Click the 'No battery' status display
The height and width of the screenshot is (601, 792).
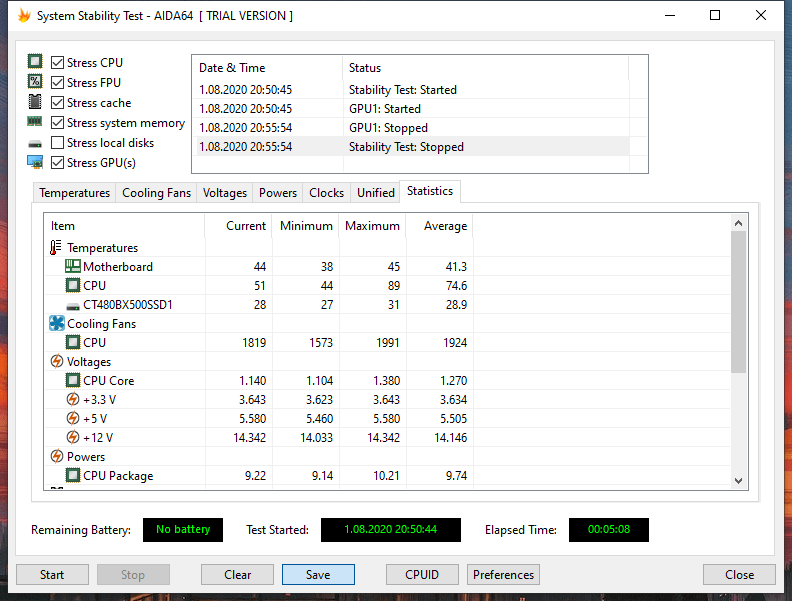pyautogui.click(x=183, y=529)
